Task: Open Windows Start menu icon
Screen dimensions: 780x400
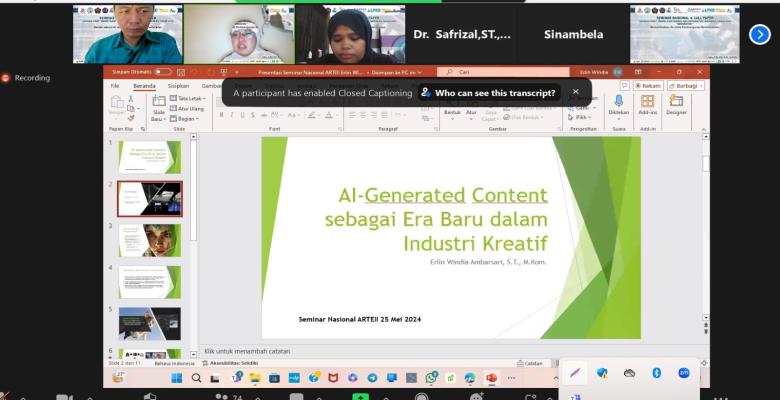Action: [177, 378]
